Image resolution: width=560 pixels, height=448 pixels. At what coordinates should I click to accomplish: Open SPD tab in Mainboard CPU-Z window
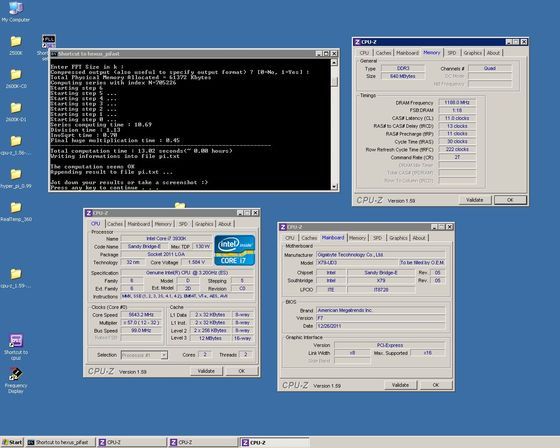pyautogui.click(x=378, y=238)
